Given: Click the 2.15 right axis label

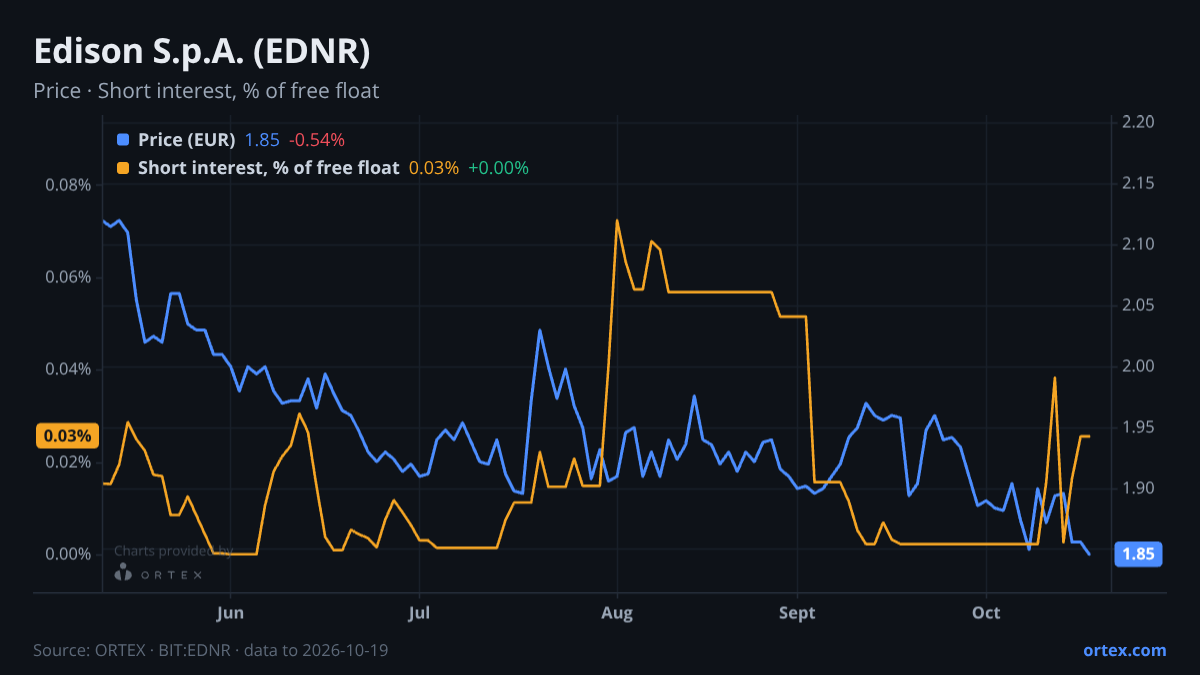Looking at the screenshot, I should point(1138,183).
